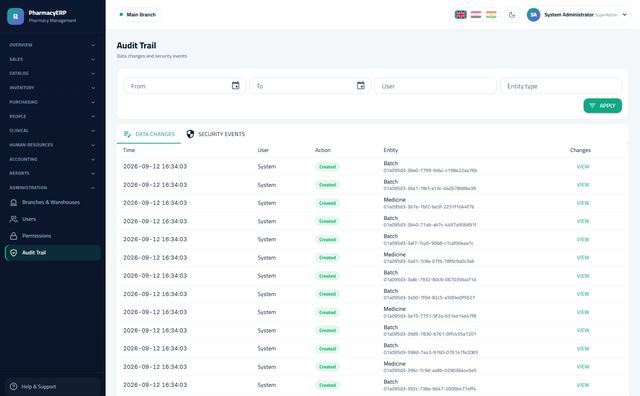The image size is (640, 396).
Task: Expand the Human Resources sidebar section
Action: tap(52, 145)
